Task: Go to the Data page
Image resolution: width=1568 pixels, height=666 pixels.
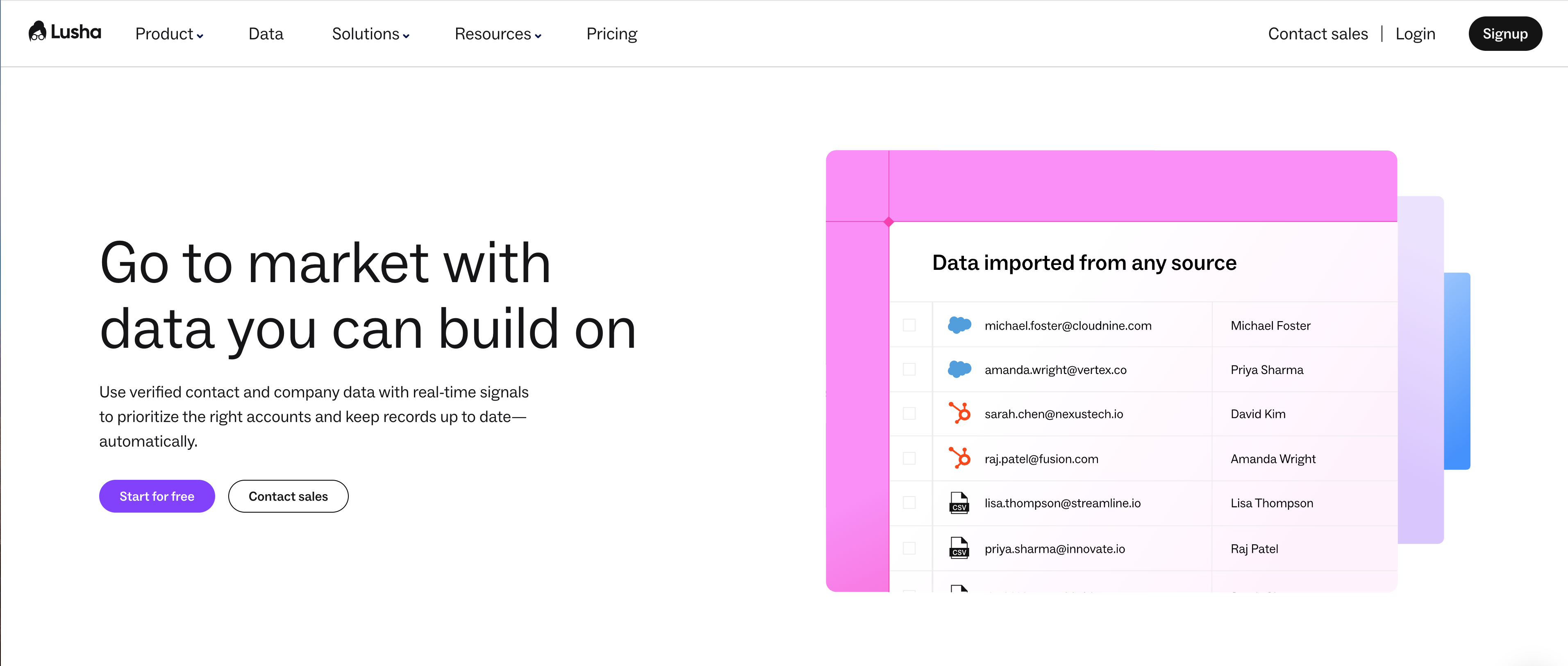Action: pos(266,34)
